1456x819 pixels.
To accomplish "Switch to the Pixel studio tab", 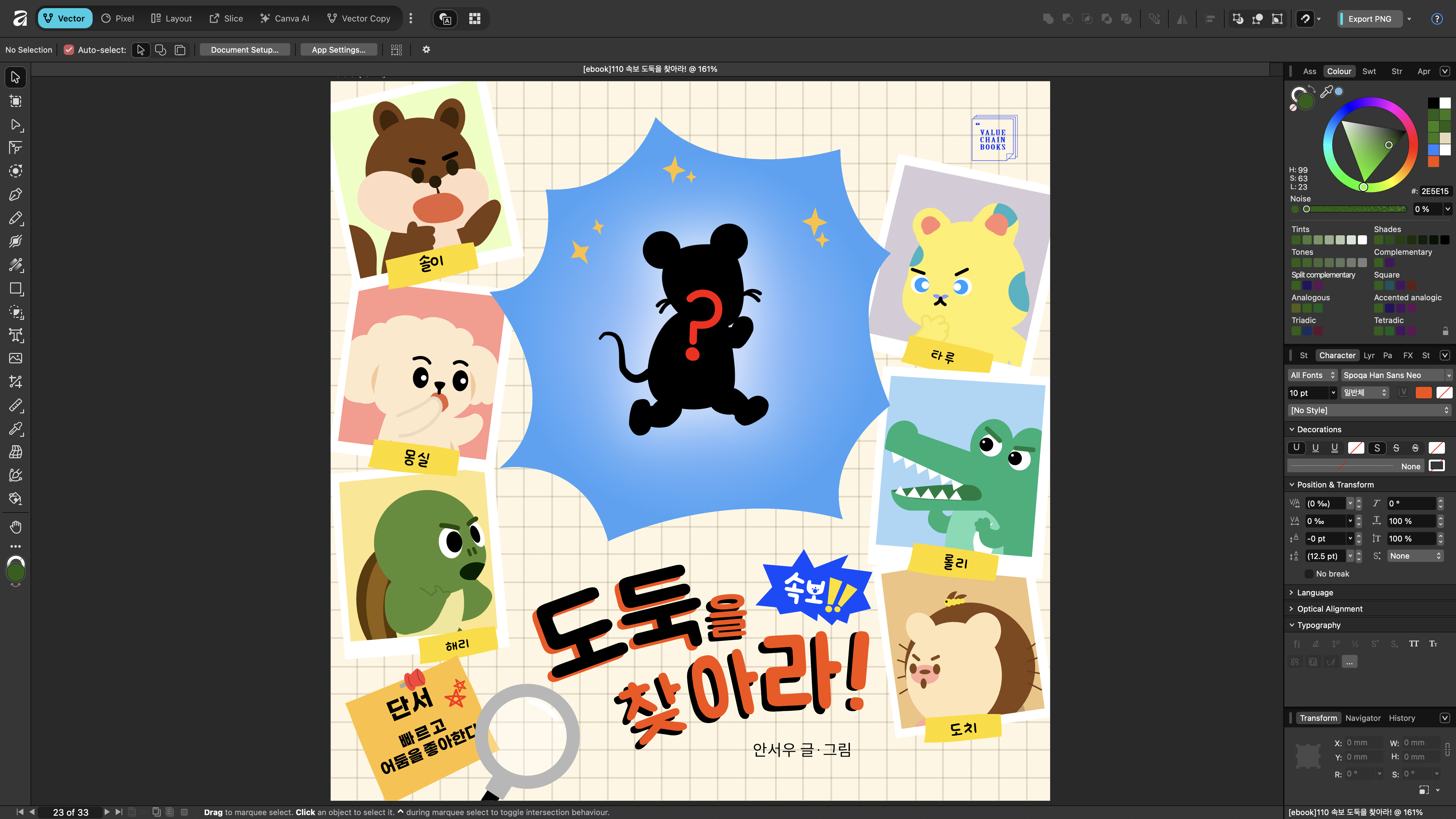I will coord(118,19).
